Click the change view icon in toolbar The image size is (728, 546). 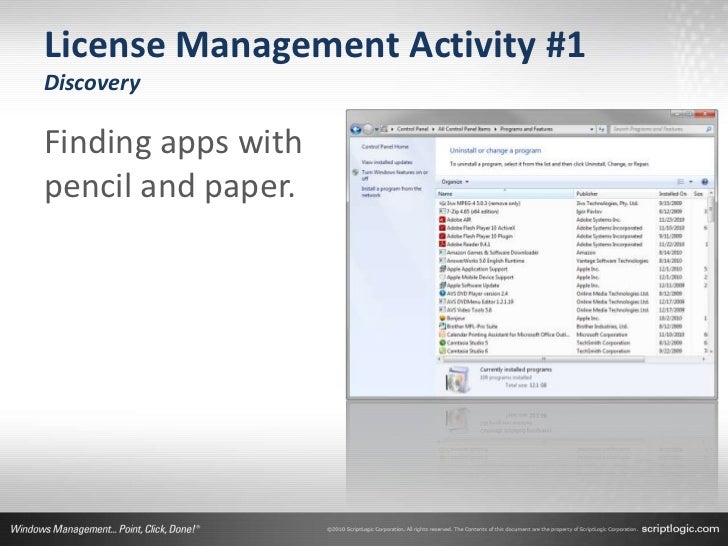click(681, 182)
